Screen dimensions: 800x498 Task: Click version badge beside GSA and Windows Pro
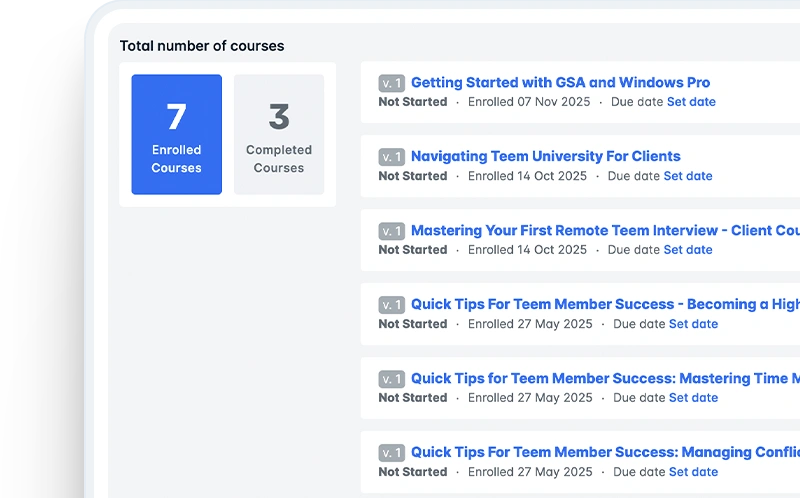[391, 84]
